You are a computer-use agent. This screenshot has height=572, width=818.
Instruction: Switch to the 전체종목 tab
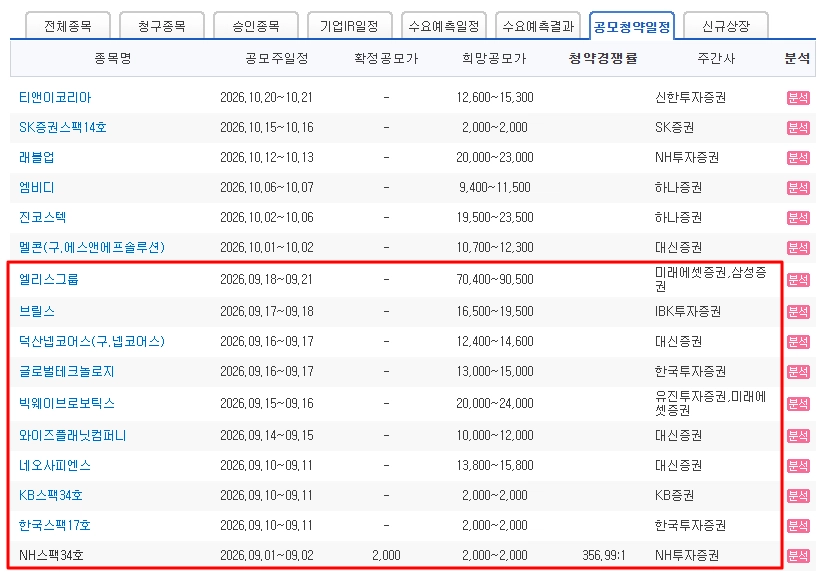click(68, 26)
